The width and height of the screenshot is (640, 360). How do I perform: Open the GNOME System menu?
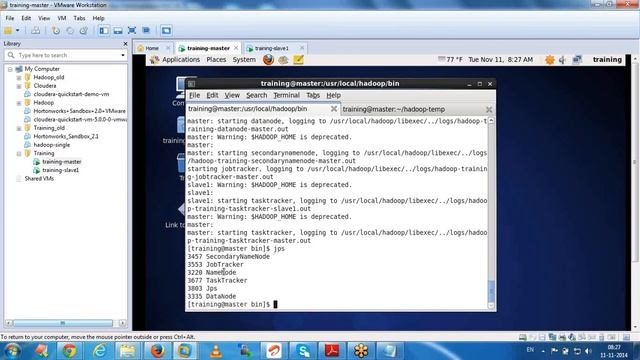pyautogui.click(x=244, y=60)
